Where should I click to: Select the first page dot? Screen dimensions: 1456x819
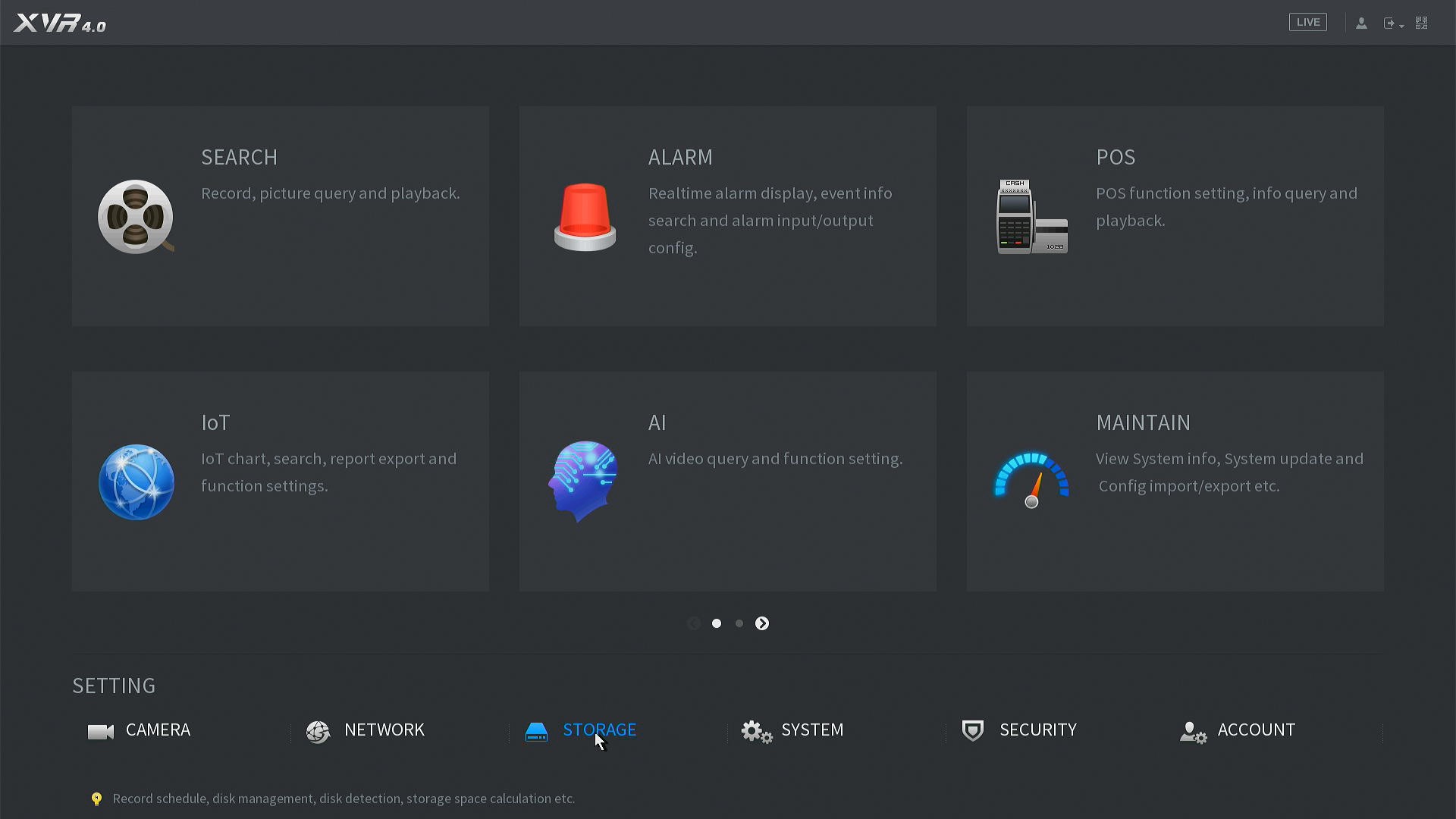(x=717, y=623)
